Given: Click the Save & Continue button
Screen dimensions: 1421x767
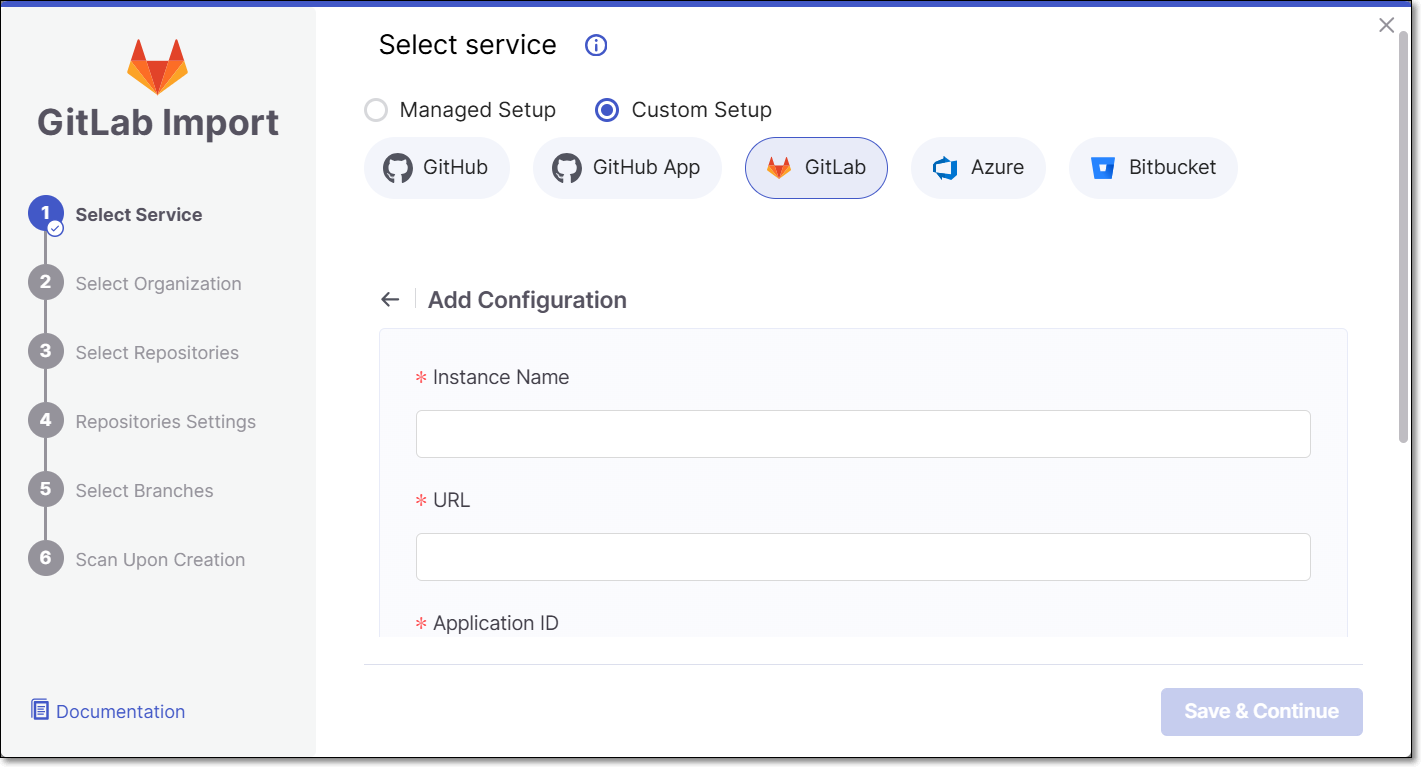Looking at the screenshot, I should pyautogui.click(x=1262, y=712).
